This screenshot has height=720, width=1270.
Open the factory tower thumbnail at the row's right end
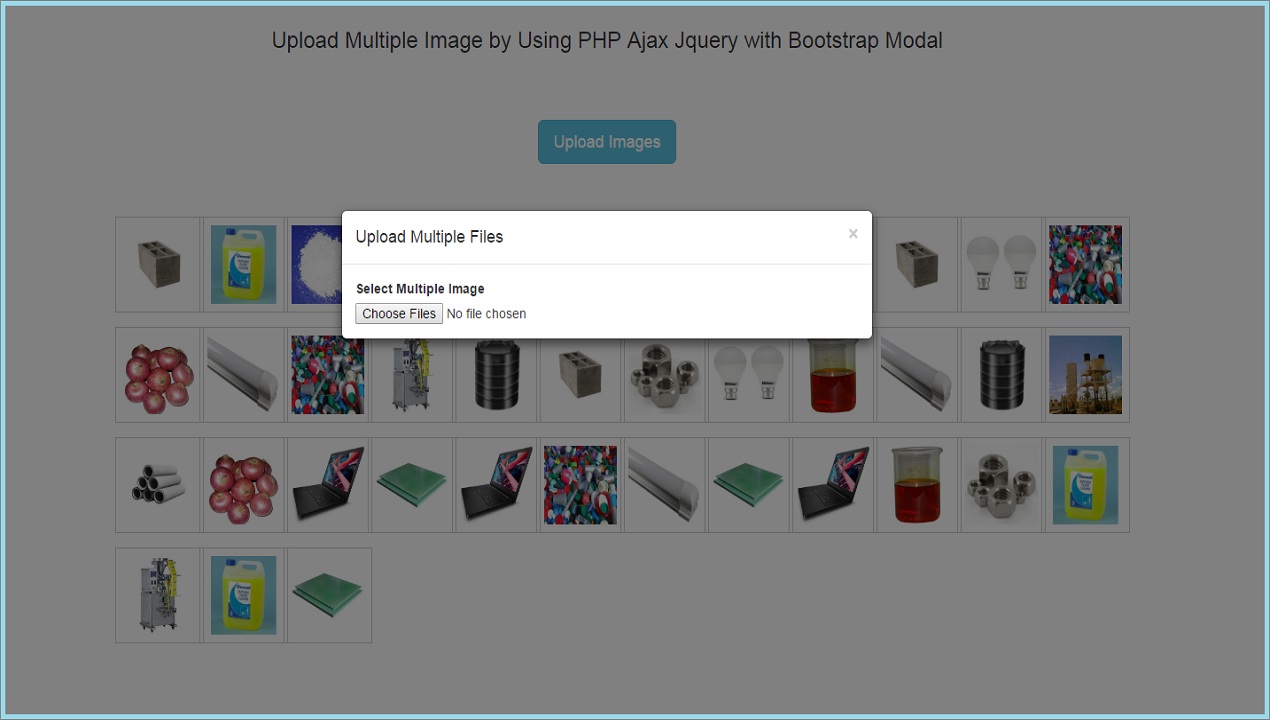(1085, 374)
